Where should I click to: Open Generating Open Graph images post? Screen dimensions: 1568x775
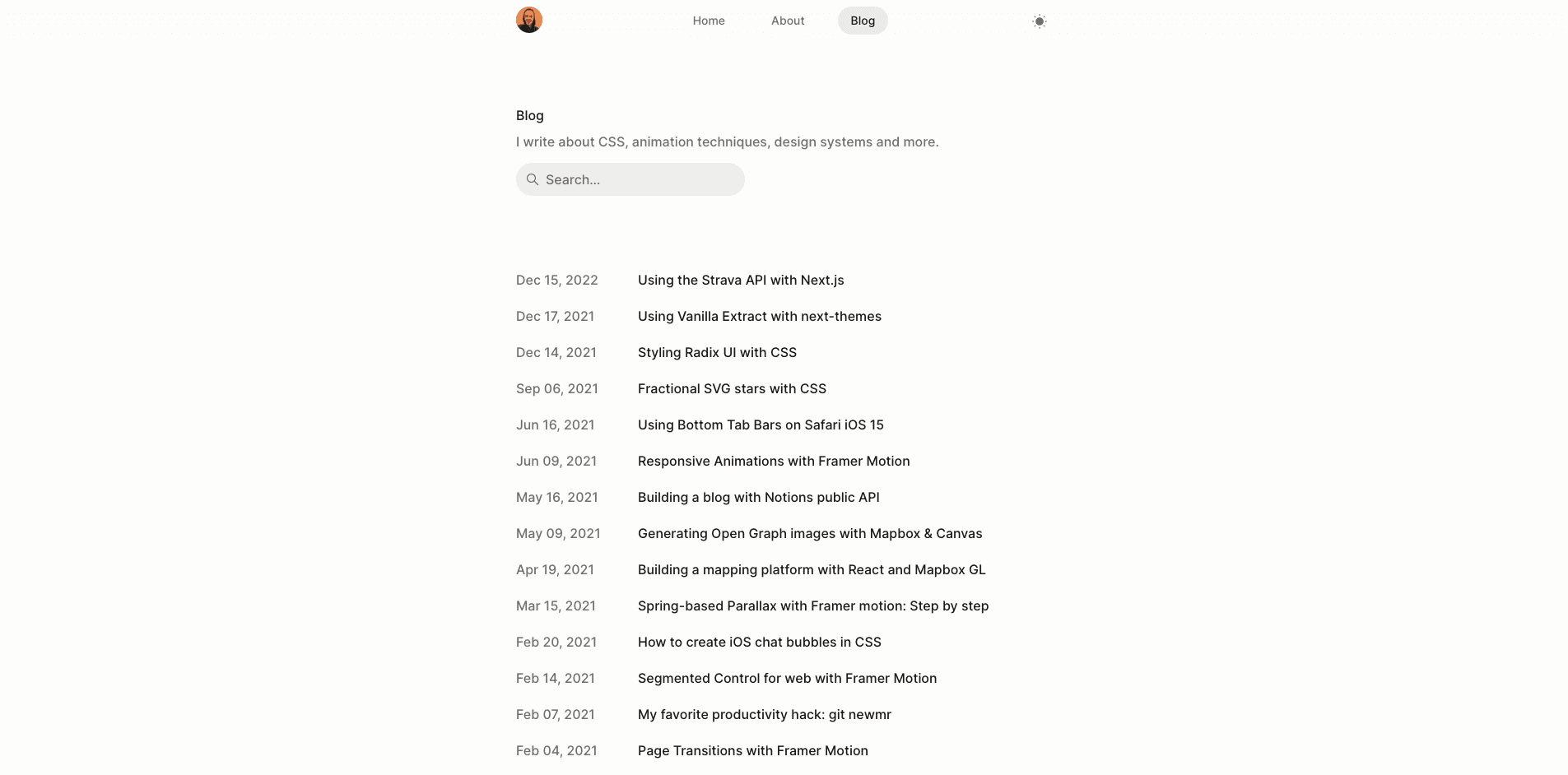pos(810,533)
